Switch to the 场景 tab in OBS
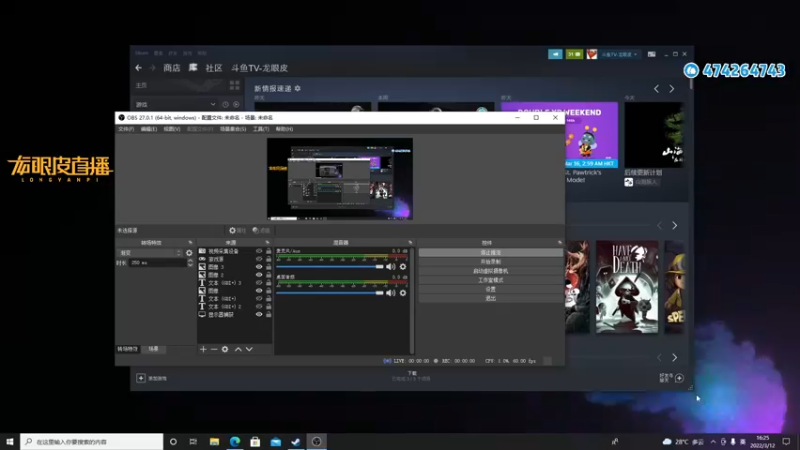Screen dimensions: 800x450 point(154,349)
